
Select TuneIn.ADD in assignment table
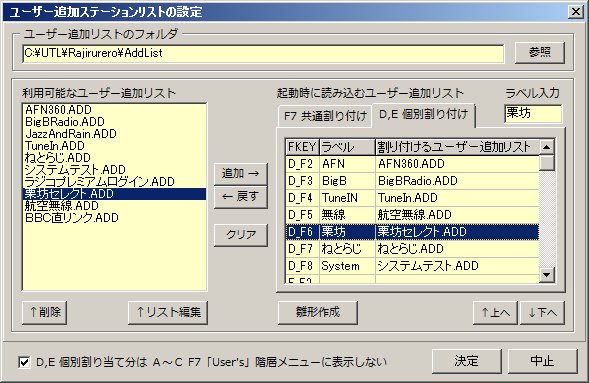(x=457, y=198)
